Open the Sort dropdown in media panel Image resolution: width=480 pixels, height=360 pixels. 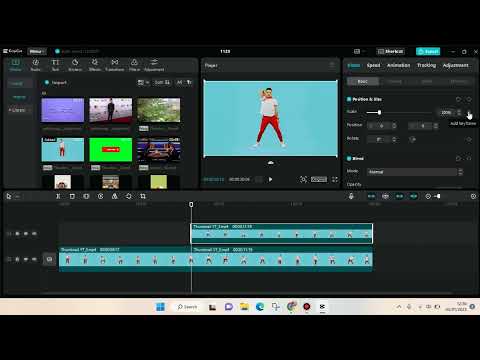[162, 82]
